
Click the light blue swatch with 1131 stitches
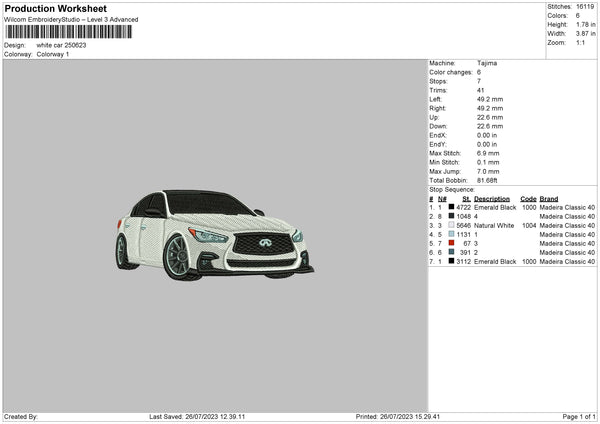pos(452,234)
